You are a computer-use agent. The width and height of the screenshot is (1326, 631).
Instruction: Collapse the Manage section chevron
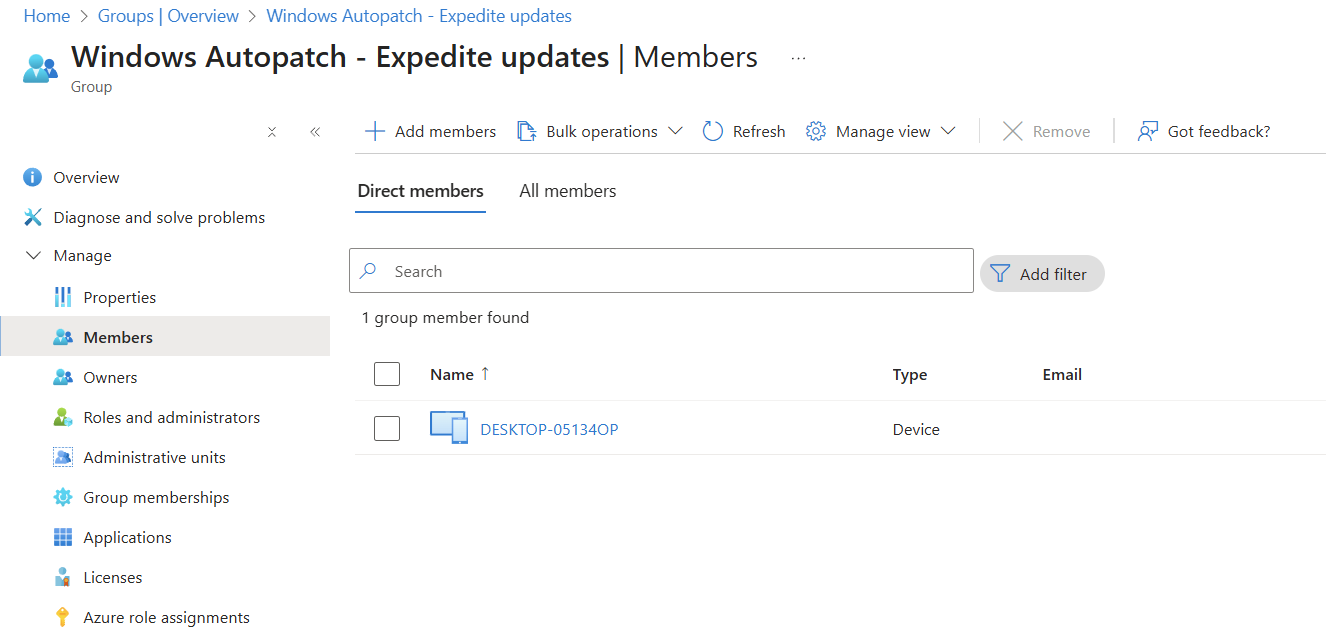pyautogui.click(x=33, y=256)
